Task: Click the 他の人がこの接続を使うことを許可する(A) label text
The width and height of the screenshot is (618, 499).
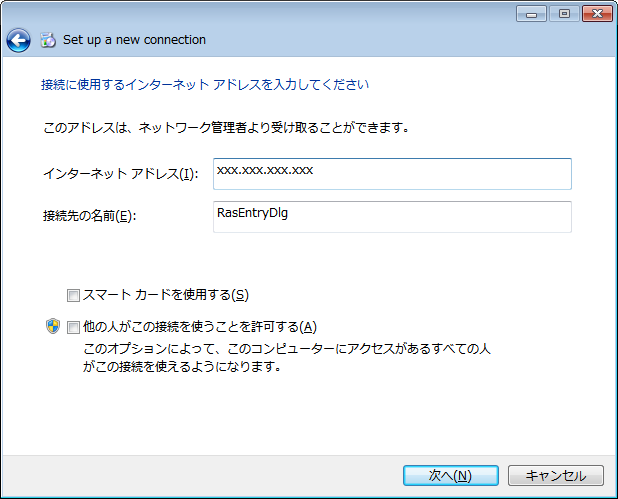Action: pyautogui.click(x=200, y=327)
